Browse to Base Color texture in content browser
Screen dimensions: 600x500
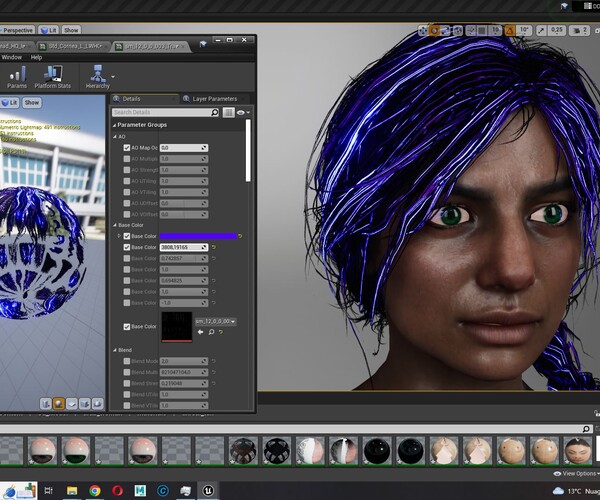211,332
